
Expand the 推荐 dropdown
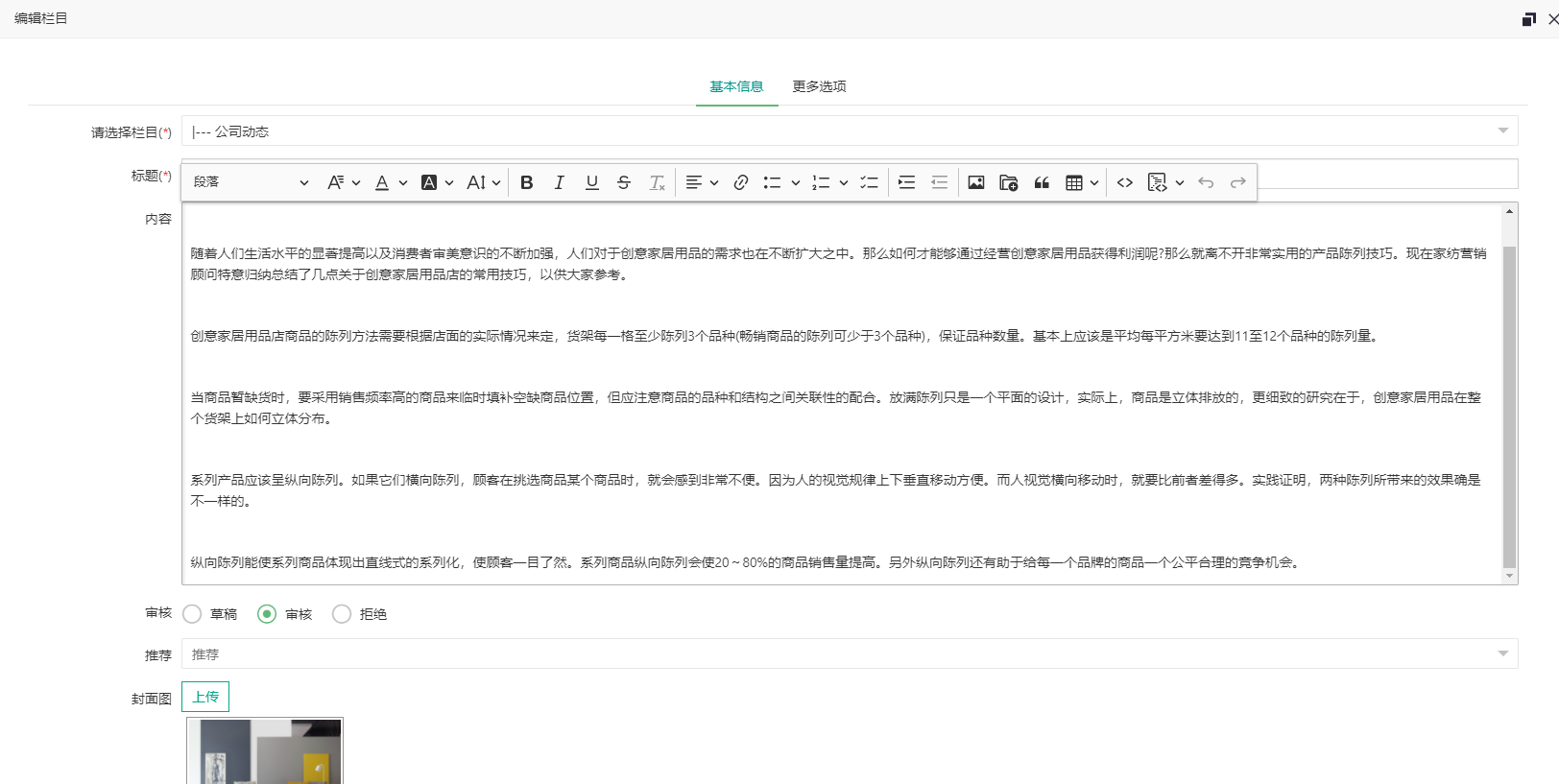pyautogui.click(x=850, y=654)
